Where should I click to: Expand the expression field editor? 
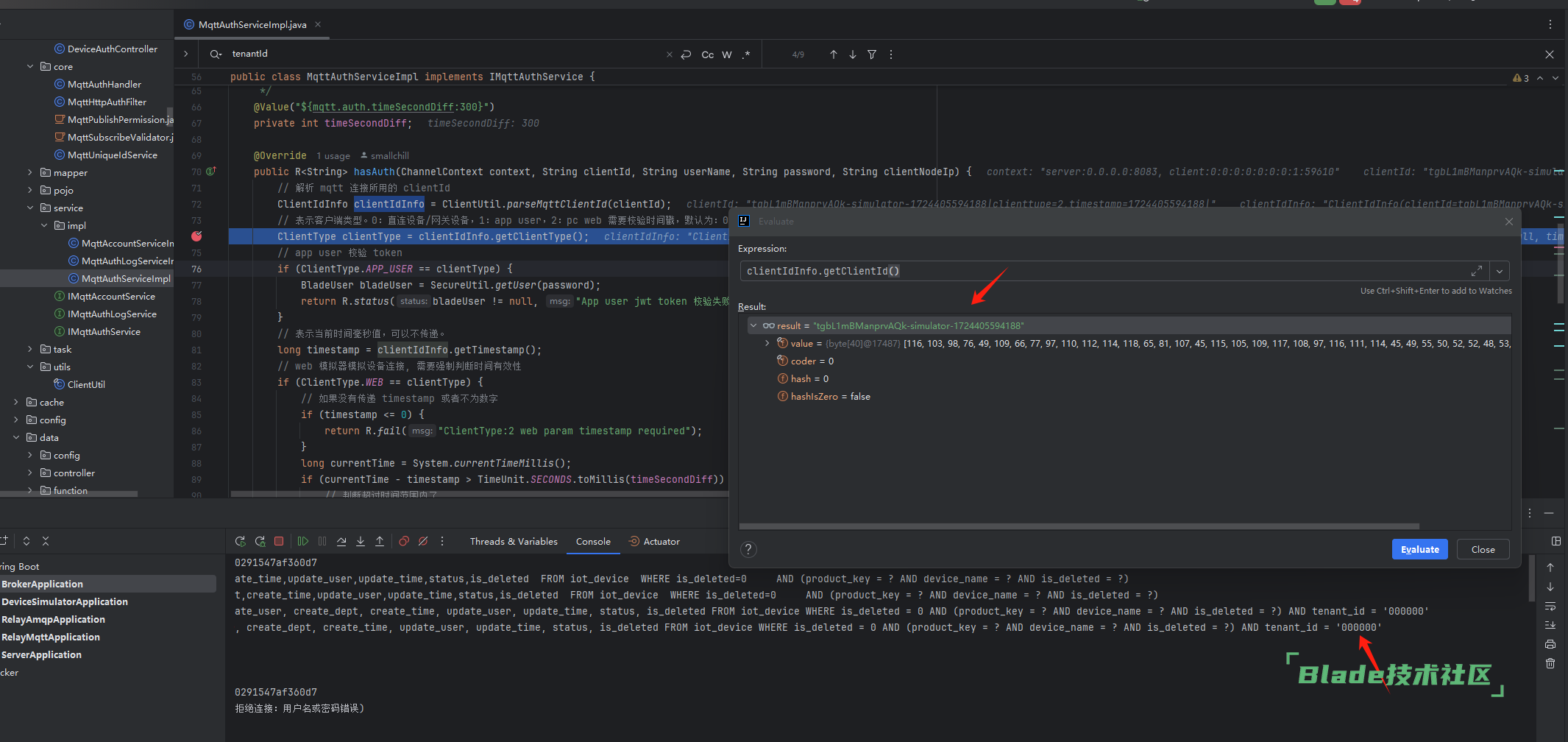[1477, 271]
